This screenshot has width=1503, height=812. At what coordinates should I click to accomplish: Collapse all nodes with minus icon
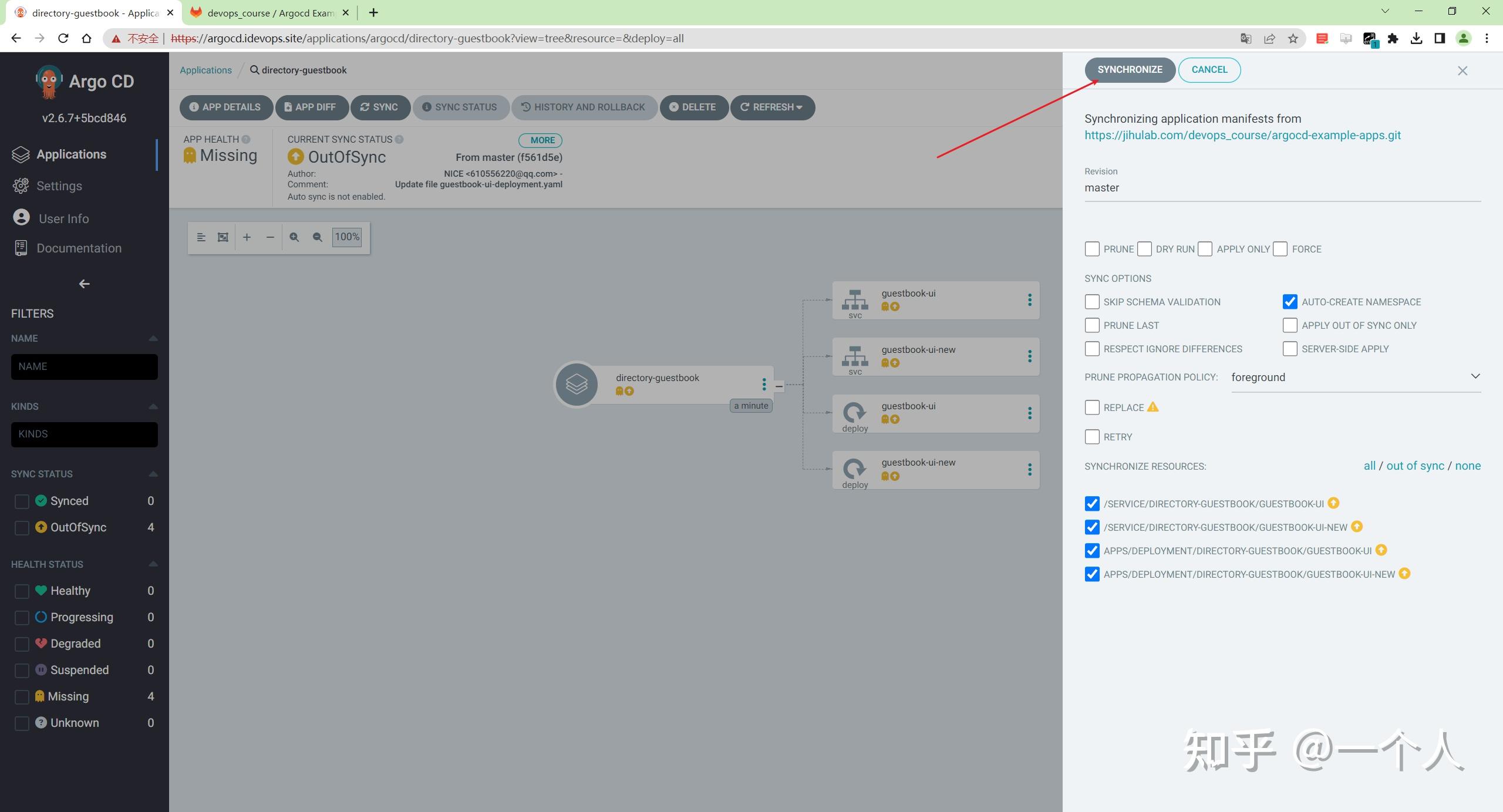(270, 237)
